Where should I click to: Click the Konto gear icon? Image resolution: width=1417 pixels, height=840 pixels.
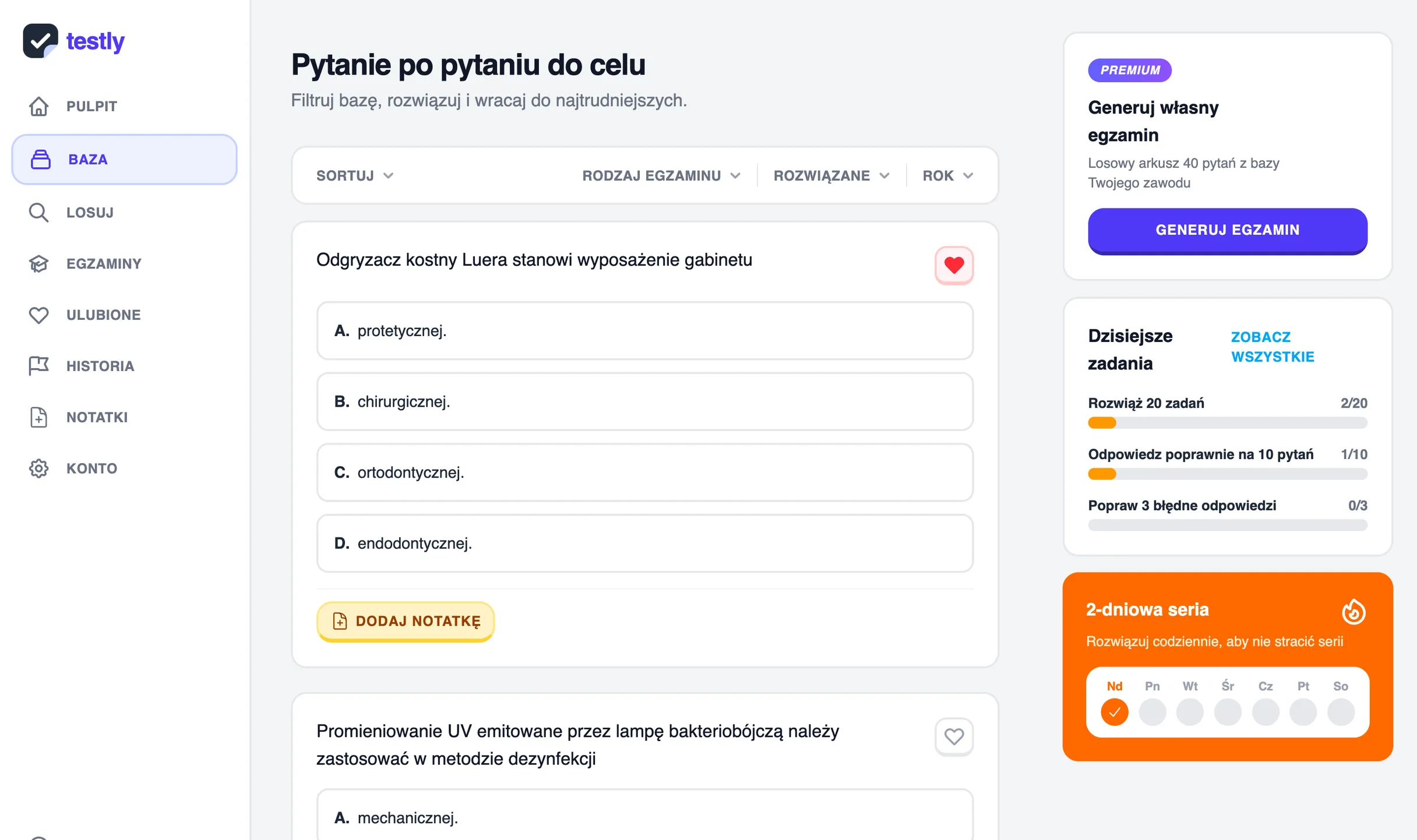coord(39,468)
